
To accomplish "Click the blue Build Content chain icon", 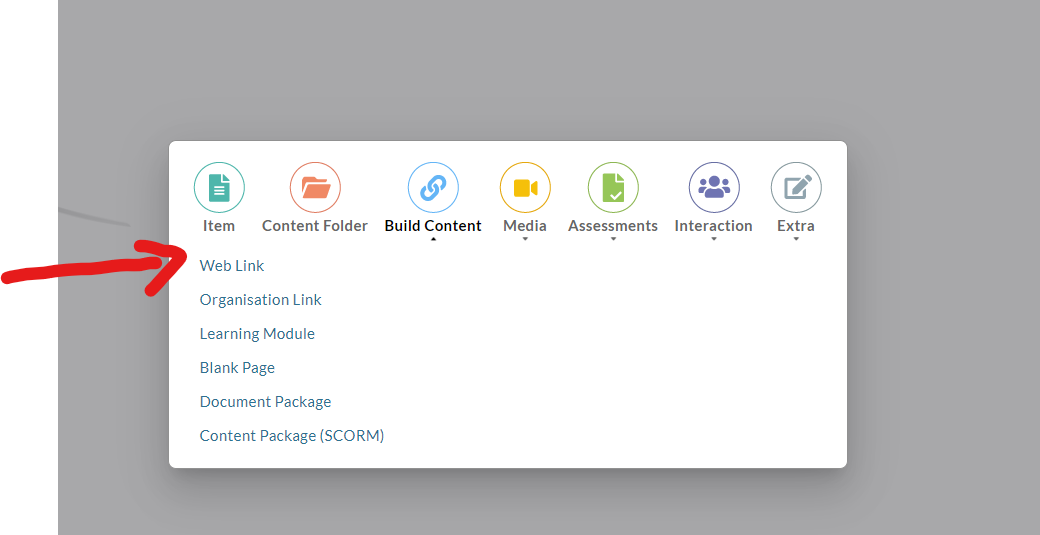I will [x=433, y=188].
